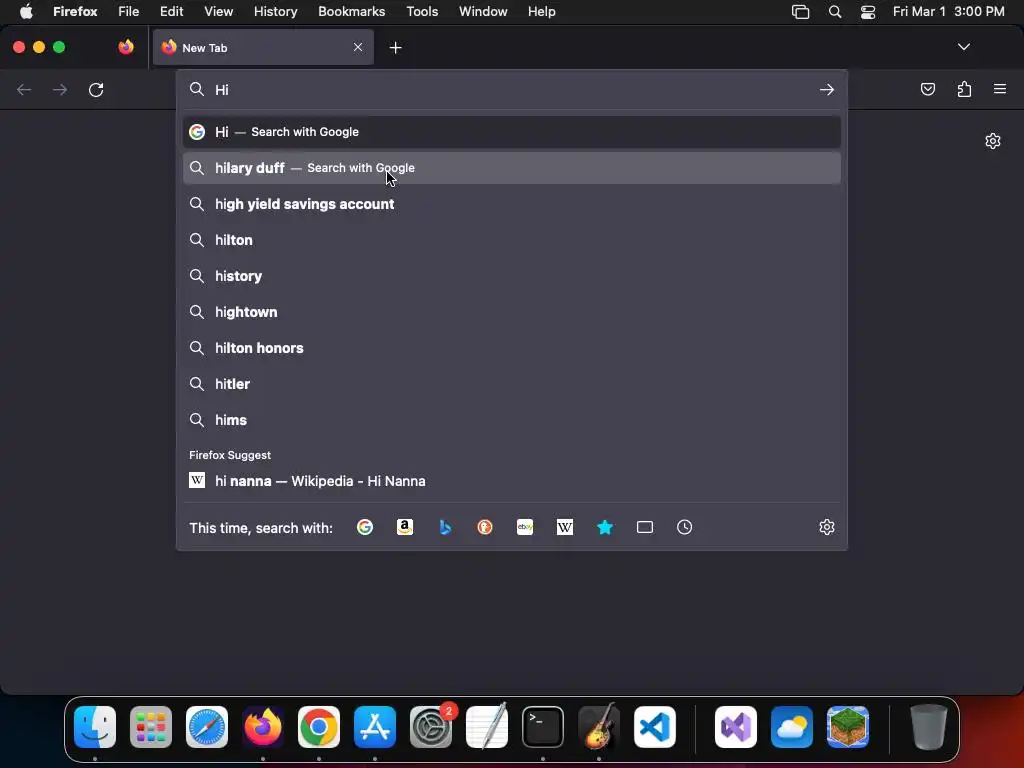Open Control Center in menu bar
This screenshot has width=1024, height=768.
click(x=867, y=12)
